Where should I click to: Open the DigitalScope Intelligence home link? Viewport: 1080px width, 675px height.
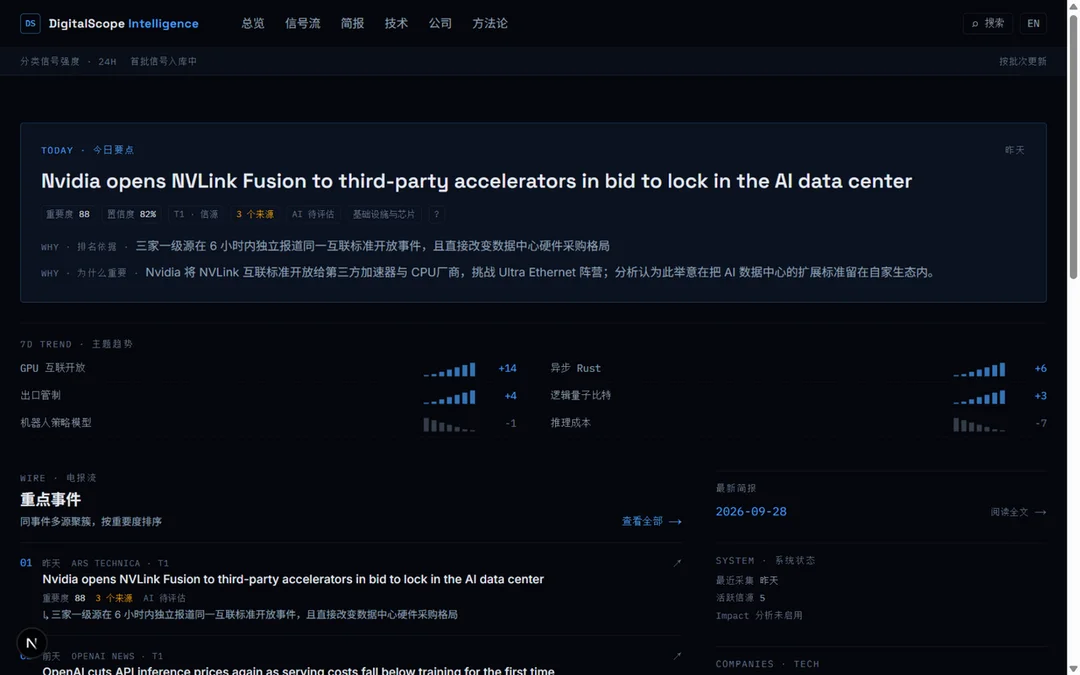click(110, 23)
